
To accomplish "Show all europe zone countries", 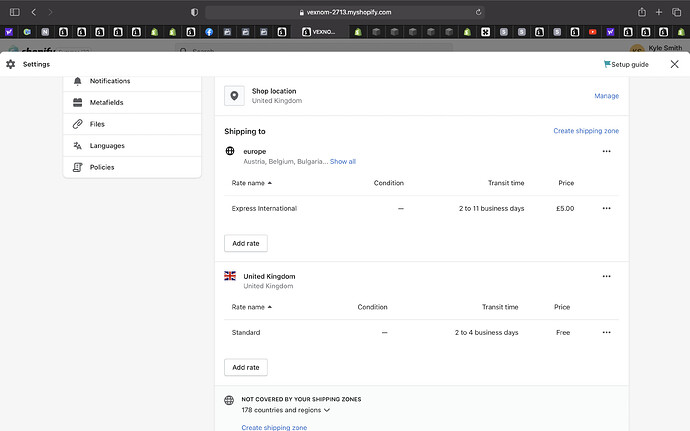I will tap(343, 161).
